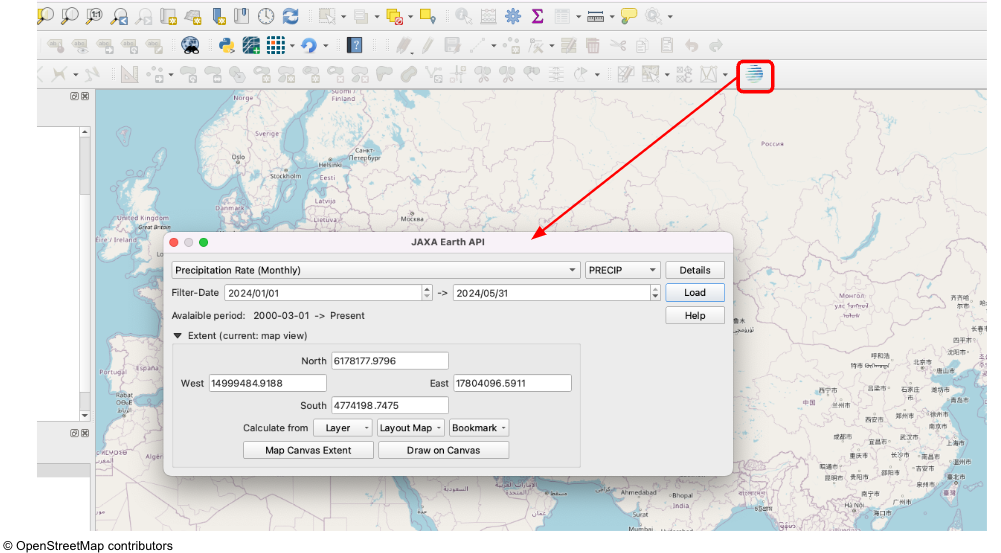The height and width of the screenshot is (553, 1001).
Task: Click the start date stepper arrows
Action: 427,293
